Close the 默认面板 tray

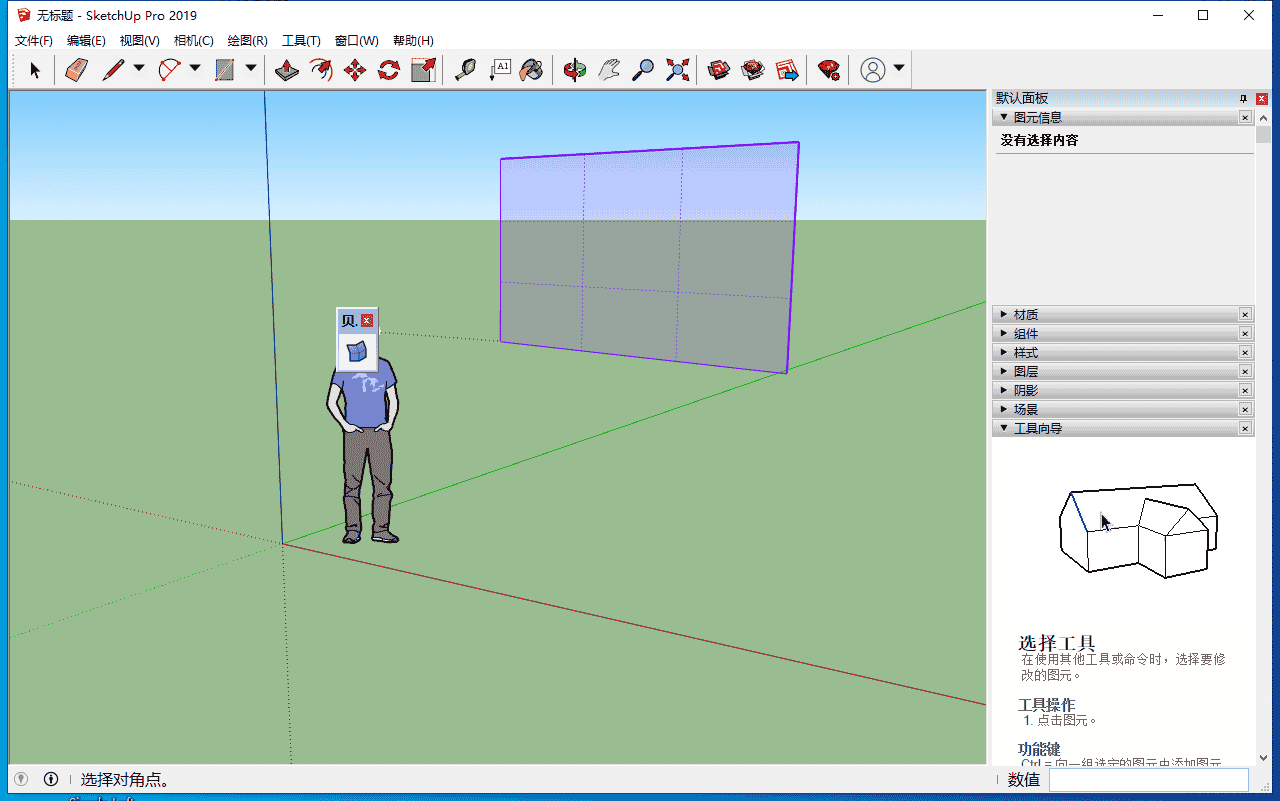1262,98
